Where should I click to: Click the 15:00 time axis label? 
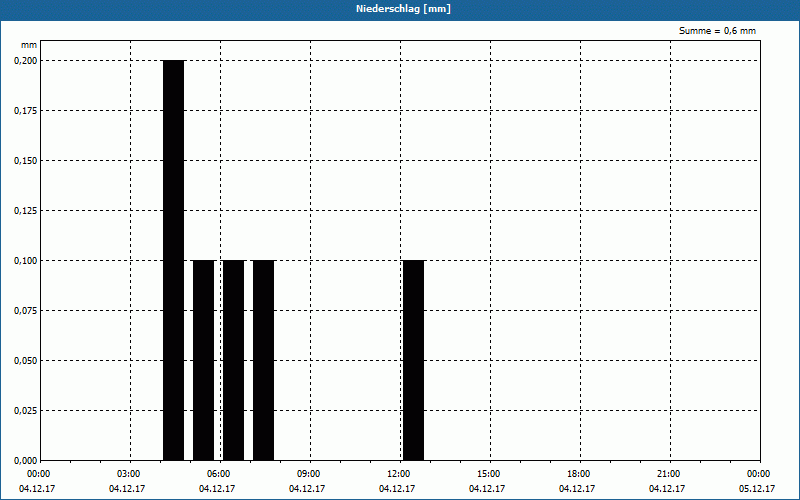(489, 474)
